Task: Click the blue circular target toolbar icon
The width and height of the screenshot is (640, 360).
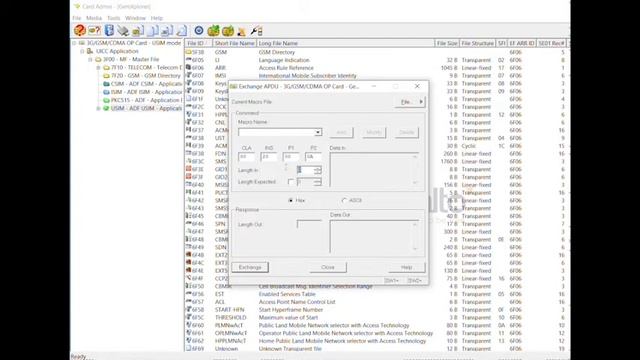Action: [199, 31]
